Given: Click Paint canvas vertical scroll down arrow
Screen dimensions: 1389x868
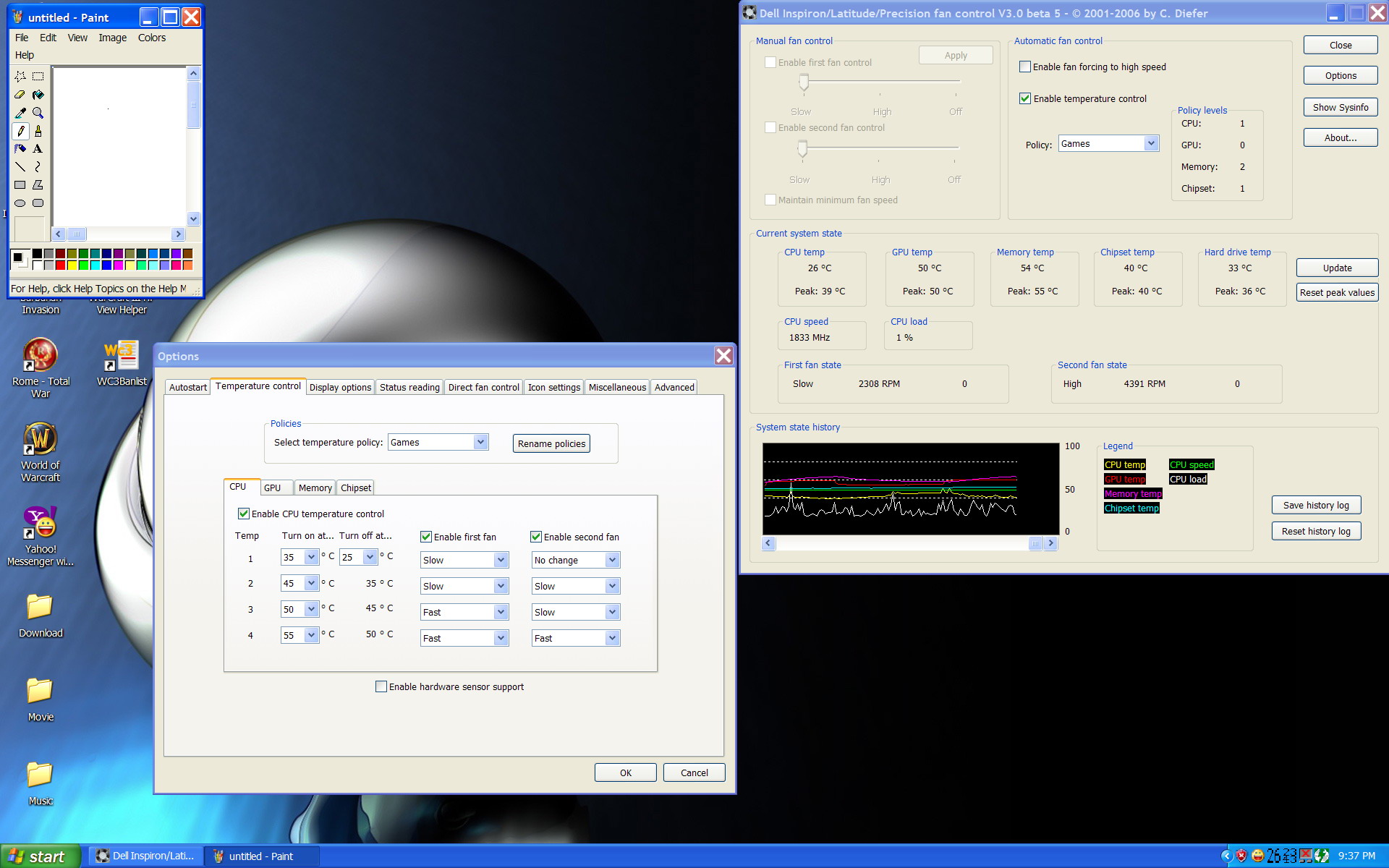Looking at the screenshot, I should coord(193,218).
